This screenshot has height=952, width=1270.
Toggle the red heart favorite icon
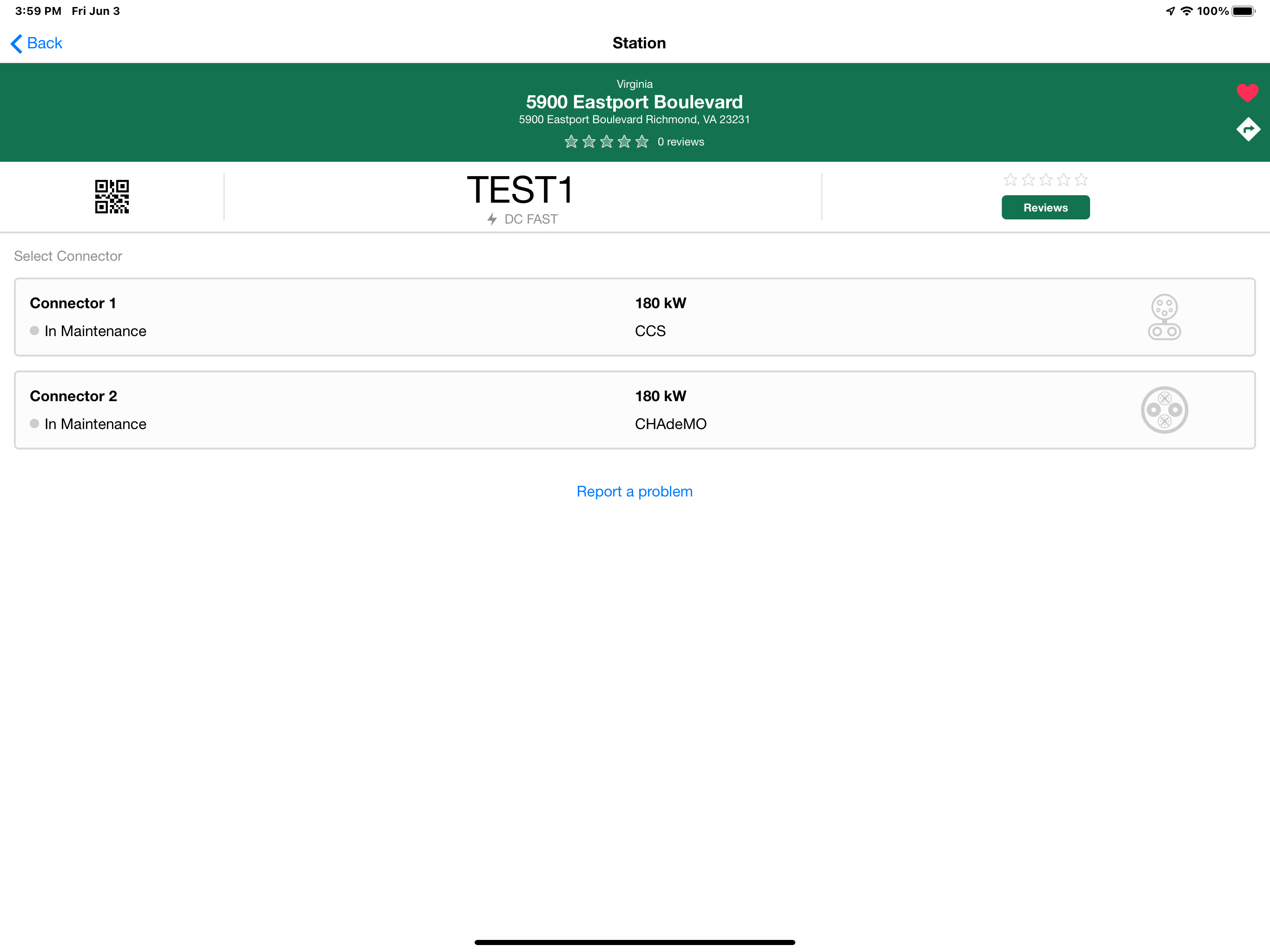1247,93
